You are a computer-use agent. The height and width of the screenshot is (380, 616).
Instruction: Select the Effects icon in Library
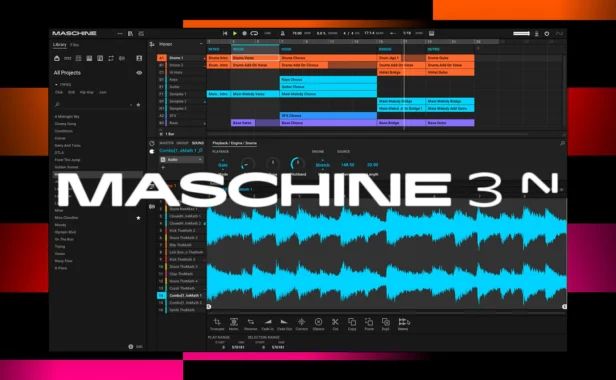click(100, 58)
